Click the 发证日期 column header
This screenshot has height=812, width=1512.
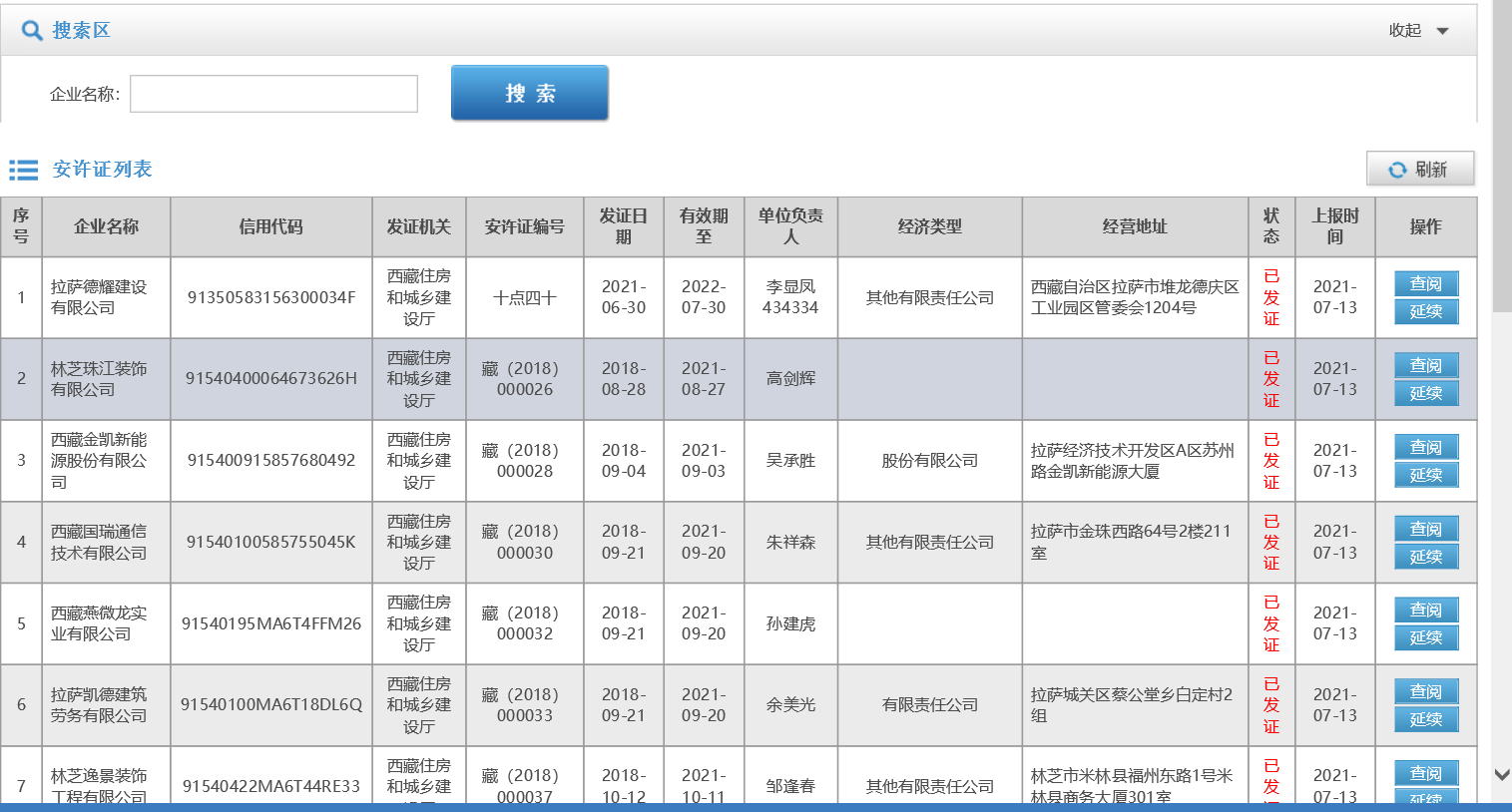tap(623, 226)
